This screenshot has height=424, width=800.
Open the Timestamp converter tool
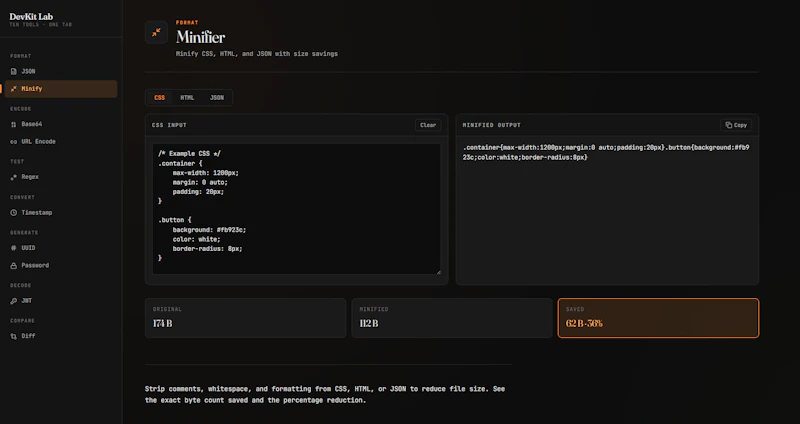(x=61, y=212)
